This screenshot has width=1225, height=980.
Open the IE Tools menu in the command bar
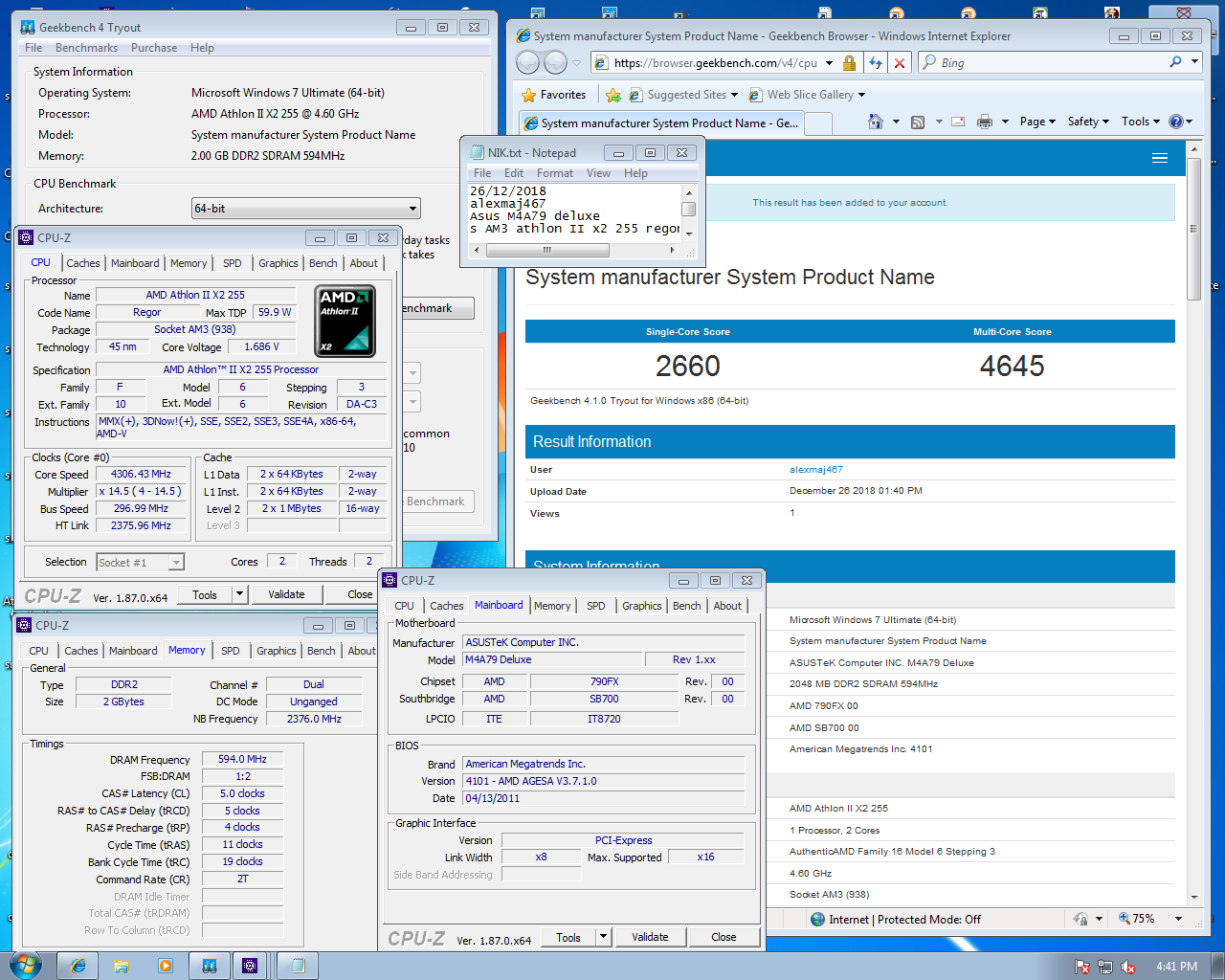coord(1140,122)
